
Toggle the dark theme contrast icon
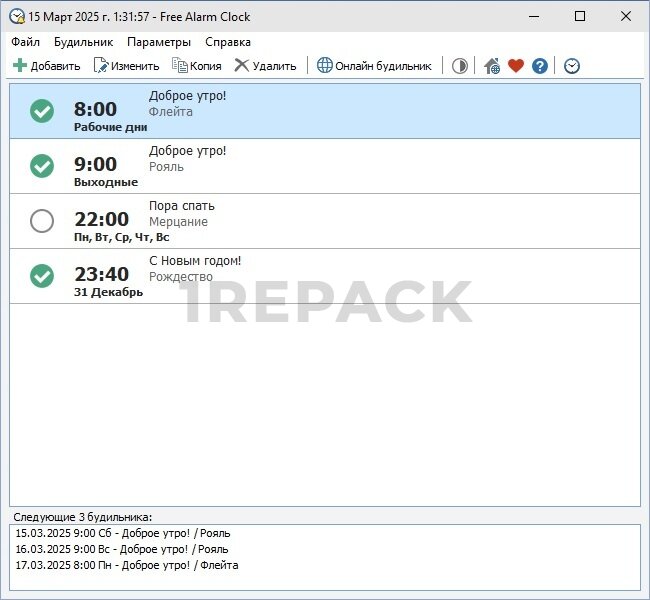click(x=460, y=66)
